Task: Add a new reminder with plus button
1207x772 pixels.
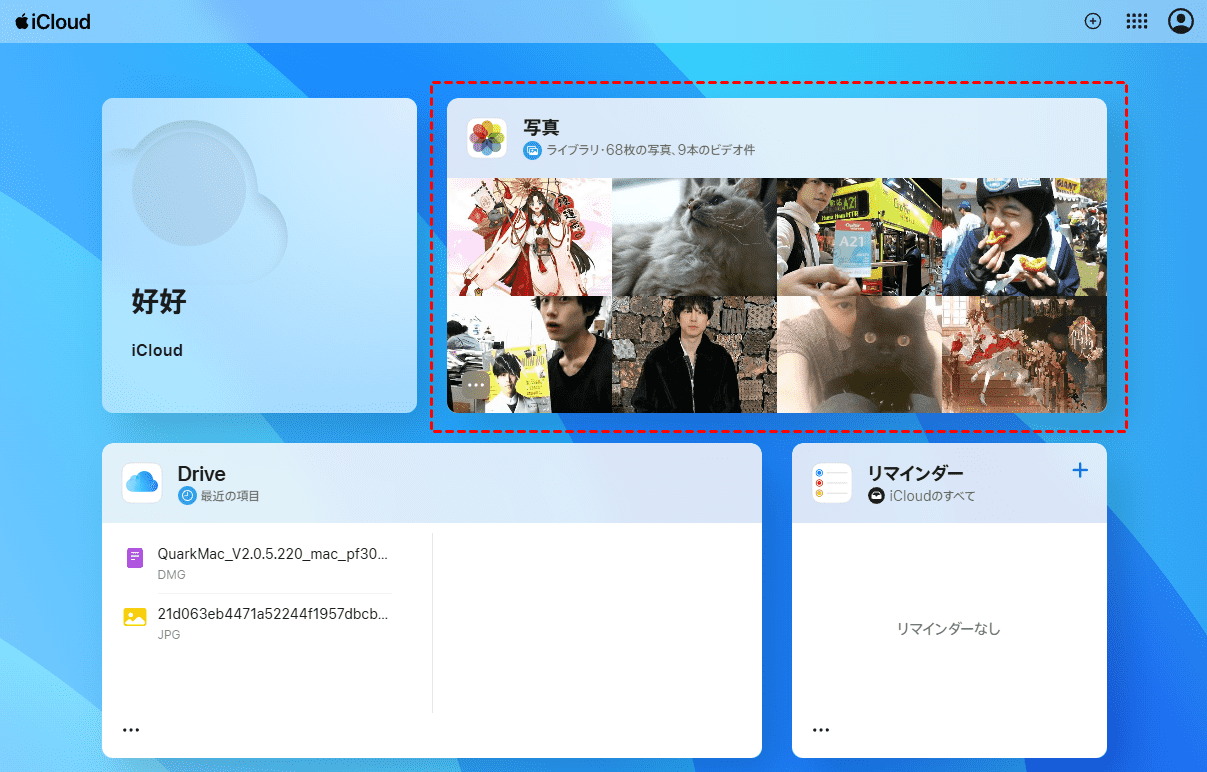Action: tap(1080, 470)
